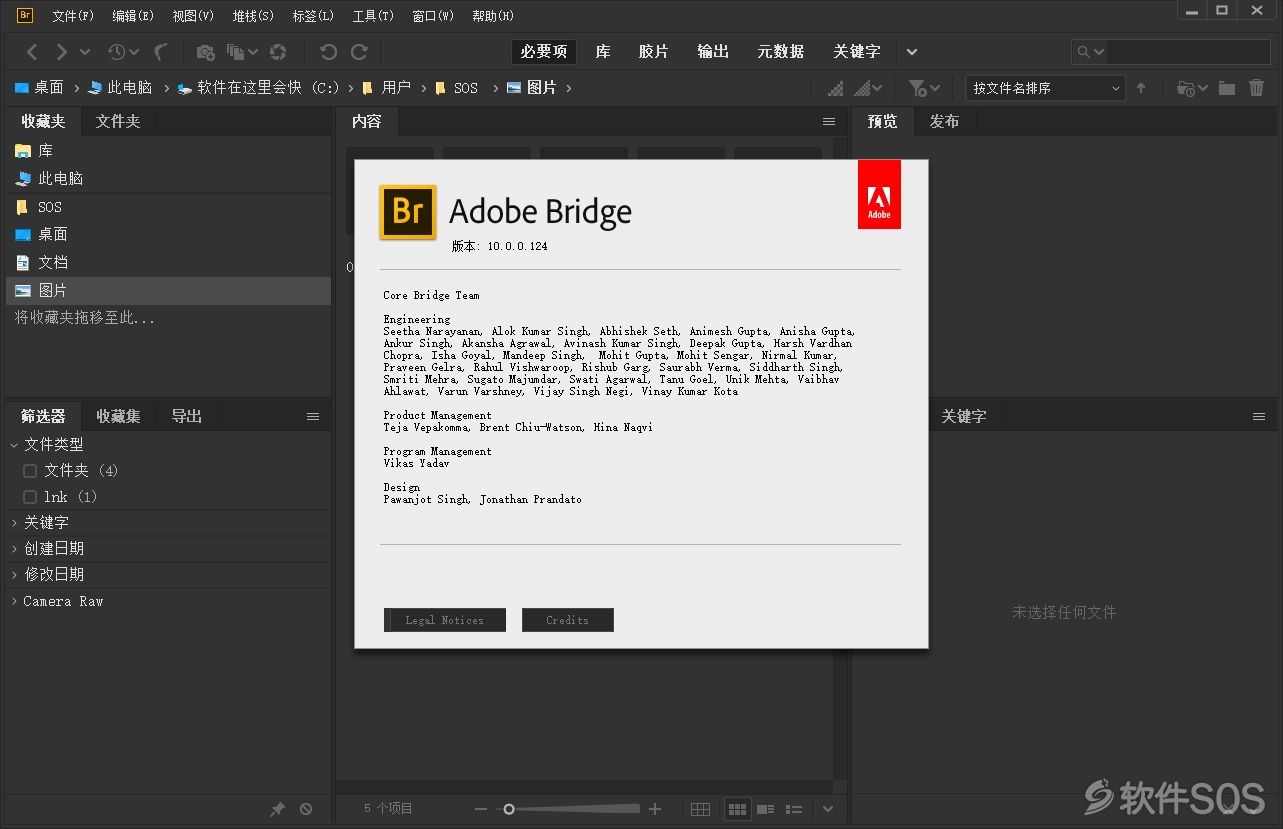Open the workspace switcher chevron
This screenshot has height=829, width=1283.
pos(912,52)
